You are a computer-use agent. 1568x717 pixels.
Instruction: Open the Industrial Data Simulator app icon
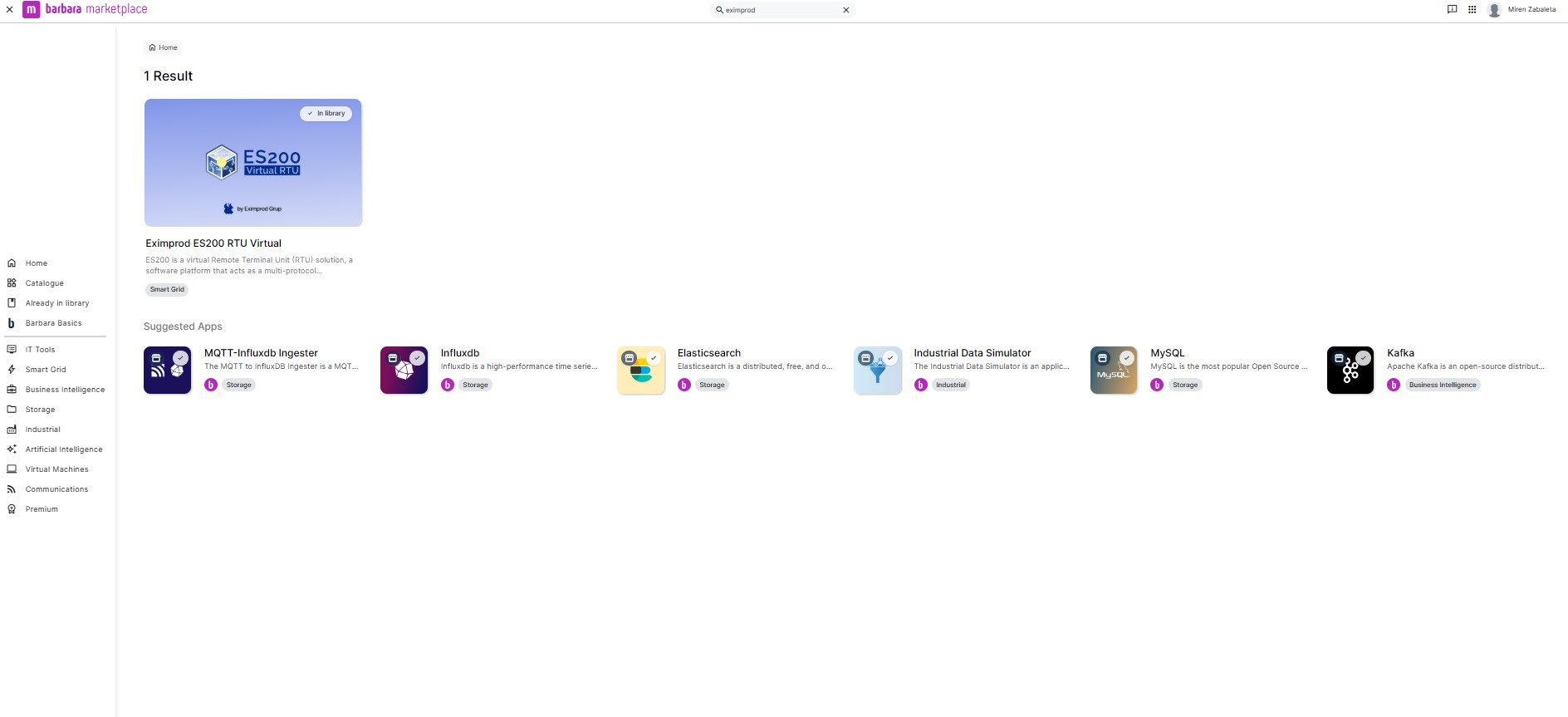click(878, 371)
